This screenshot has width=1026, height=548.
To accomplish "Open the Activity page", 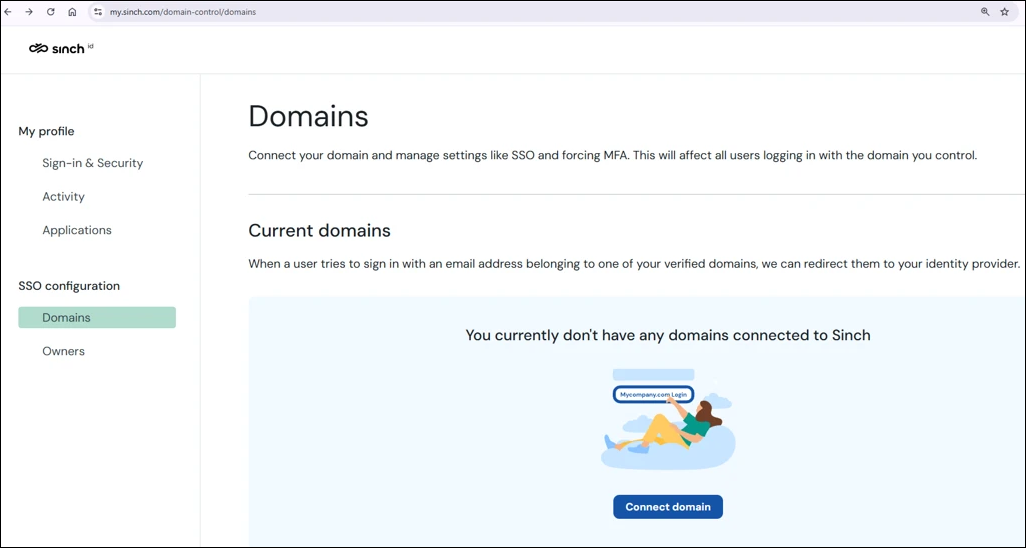I will (63, 196).
